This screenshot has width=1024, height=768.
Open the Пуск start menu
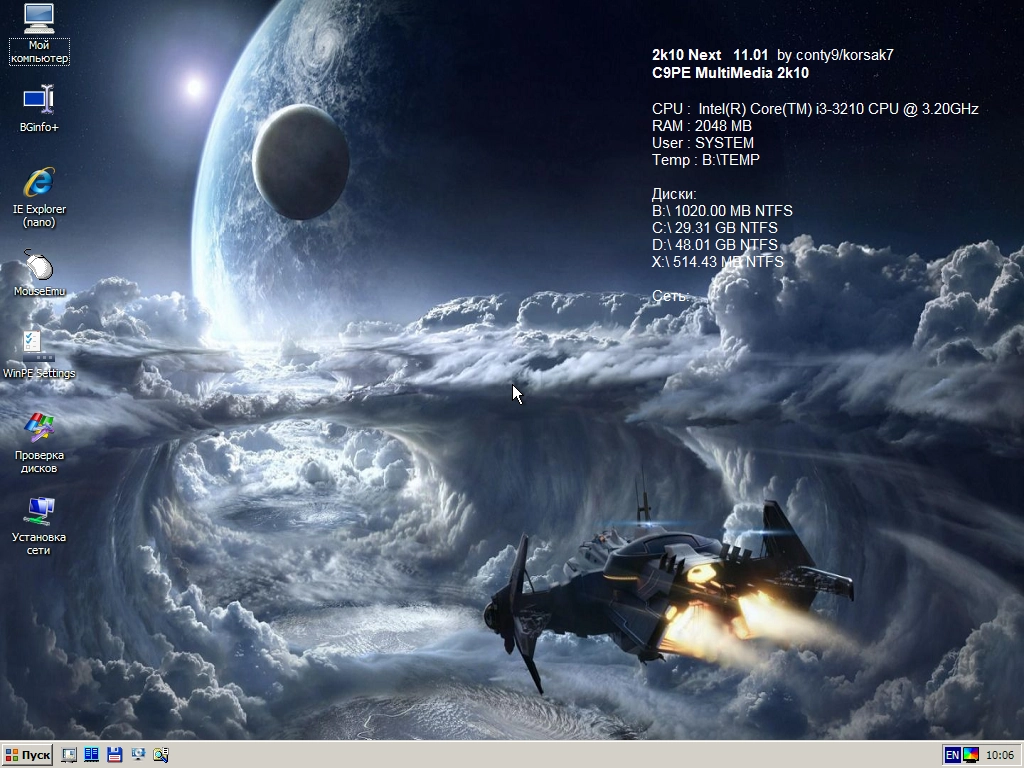[x=27, y=755]
